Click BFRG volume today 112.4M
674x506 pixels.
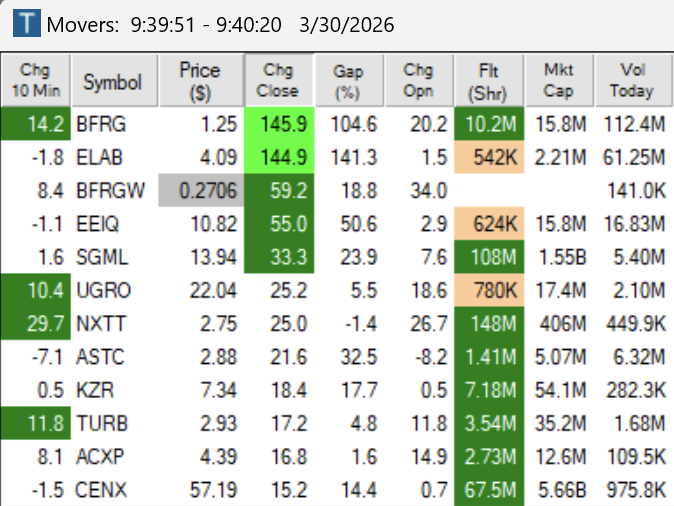[634, 124]
